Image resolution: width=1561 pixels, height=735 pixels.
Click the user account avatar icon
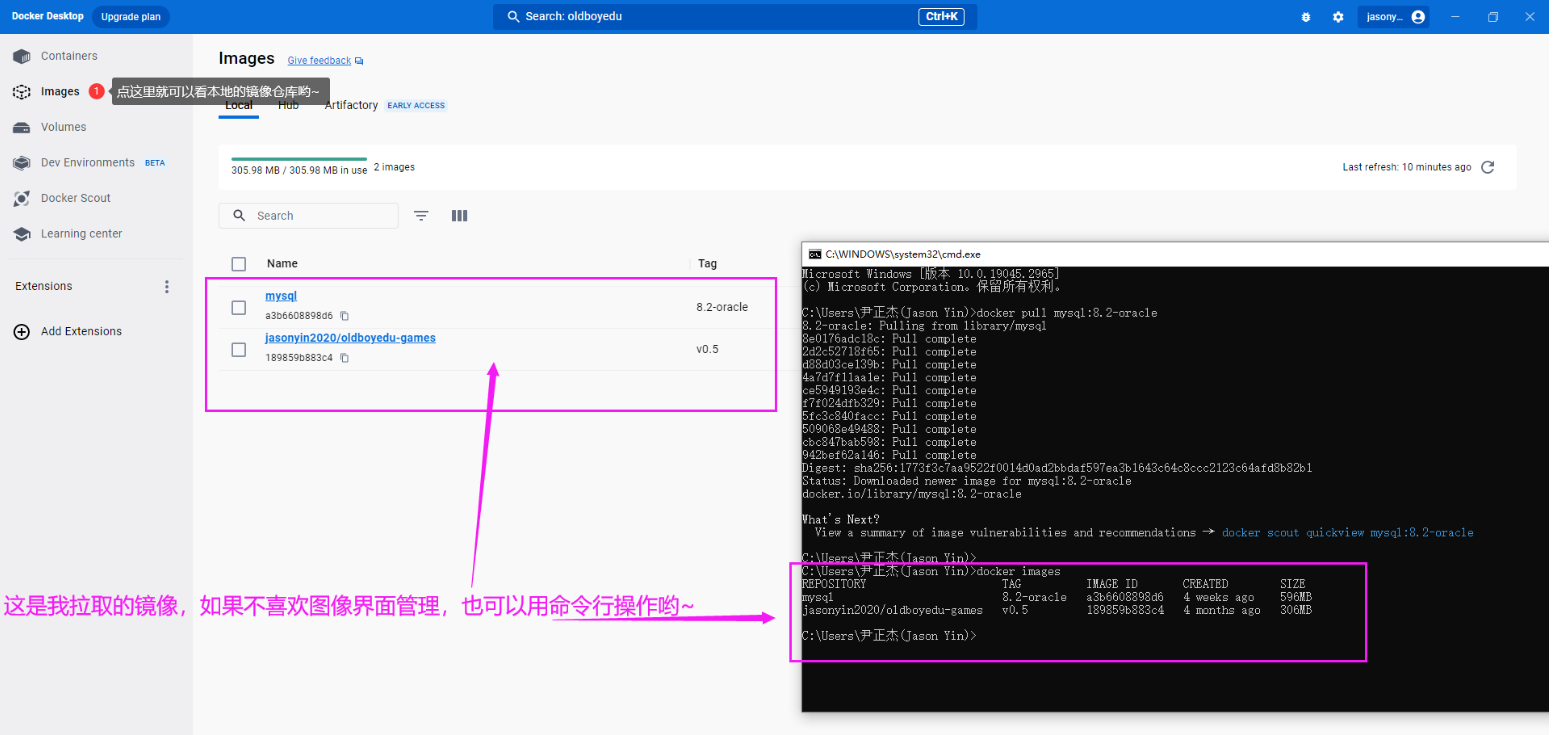point(1418,17)
